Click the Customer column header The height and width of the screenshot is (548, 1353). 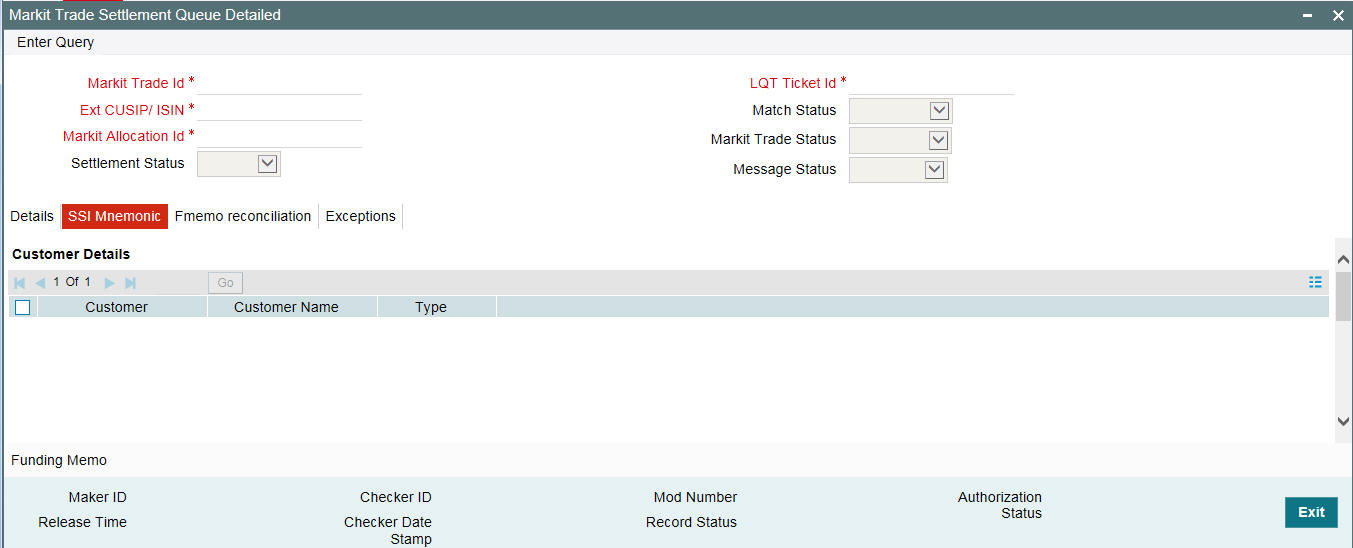pos(117,307)
